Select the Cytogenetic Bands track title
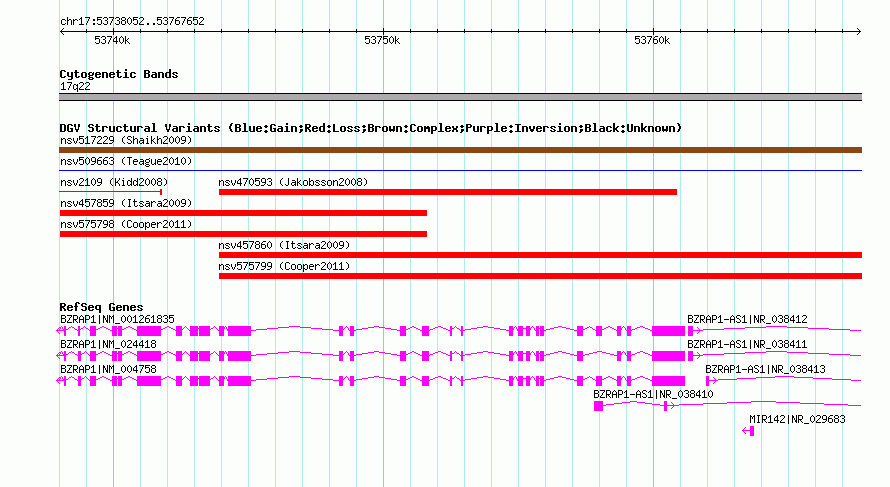This screenshot has height=487, width=890. (119, 74)
